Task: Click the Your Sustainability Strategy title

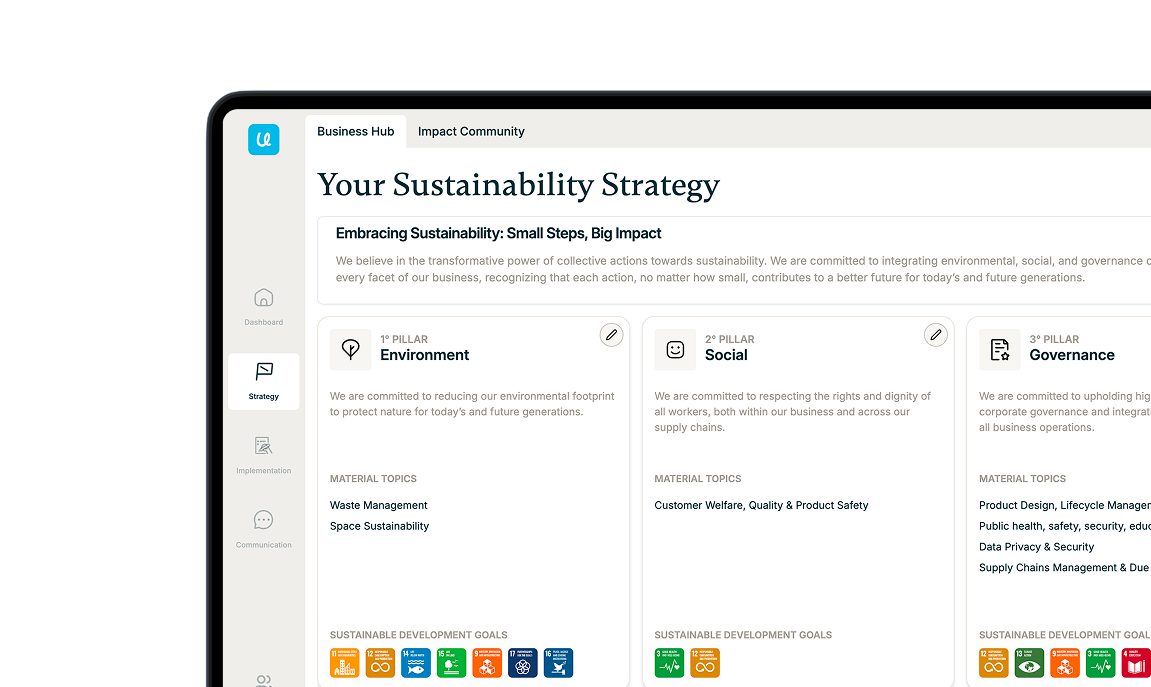Action: tap(518, 185)
